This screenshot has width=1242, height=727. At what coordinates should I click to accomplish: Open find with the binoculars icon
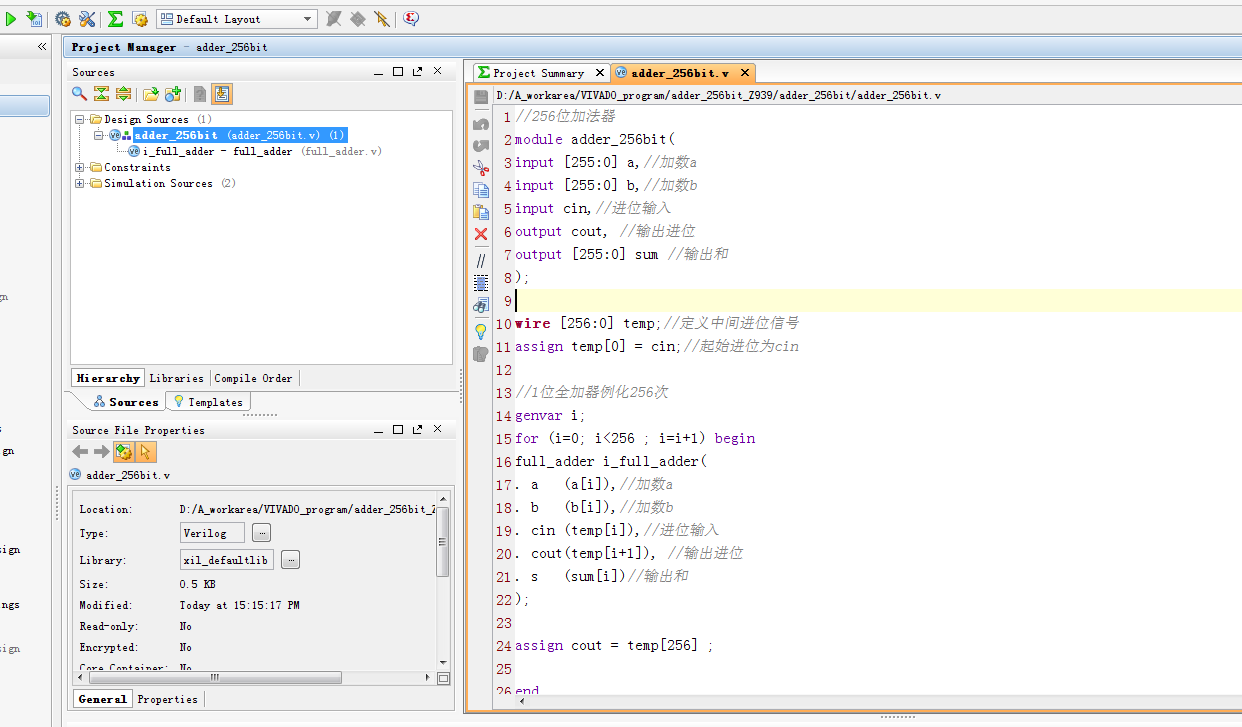[x=481, y=305]
